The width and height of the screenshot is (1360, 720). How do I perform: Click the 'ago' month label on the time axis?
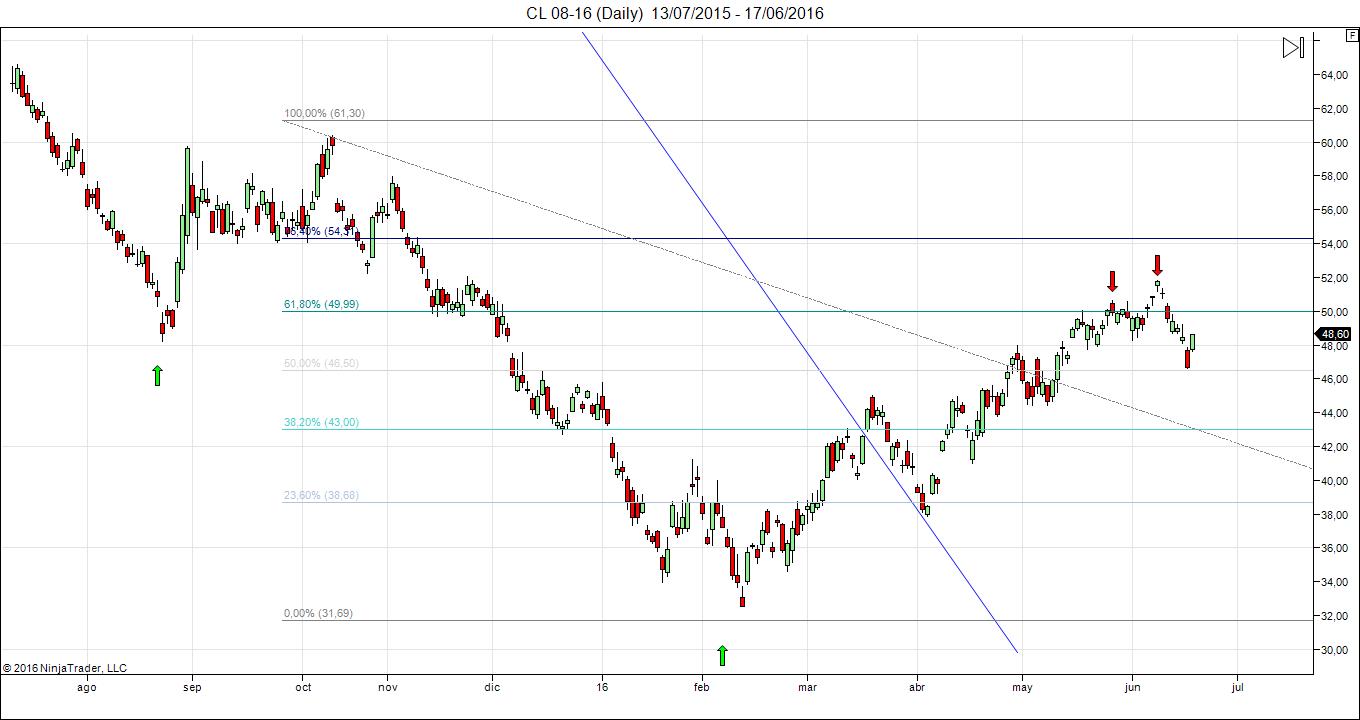coord(86,687)
